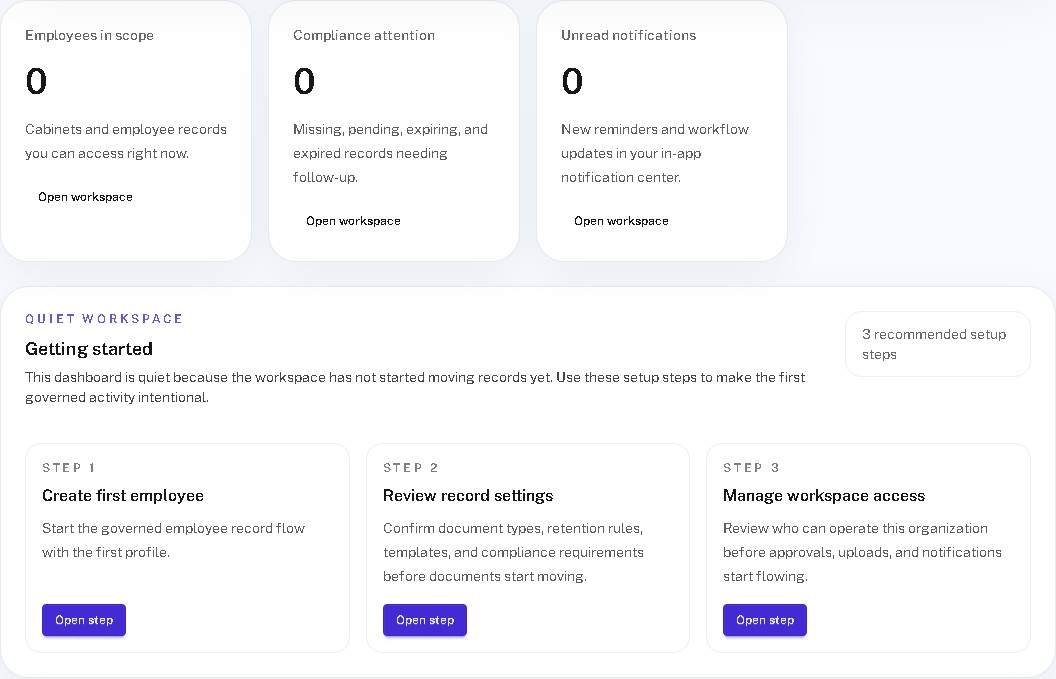This screenshot has height=679, width=1056.
Task: Open step for Review record settings
Action: click(424, 620)
